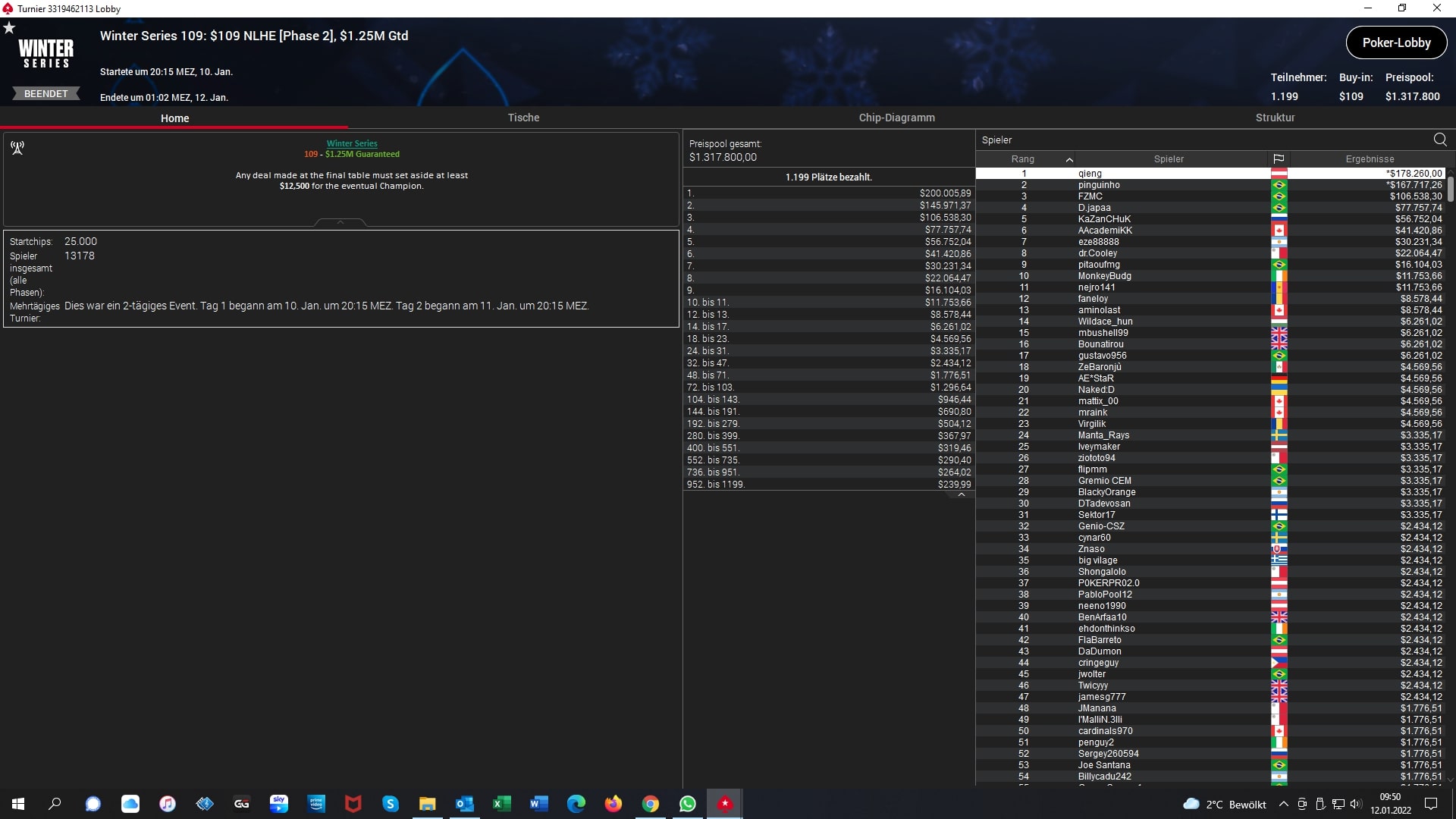Open the Winter Series link
Viewport: 1456px width, 819px height.
point(352,143)
